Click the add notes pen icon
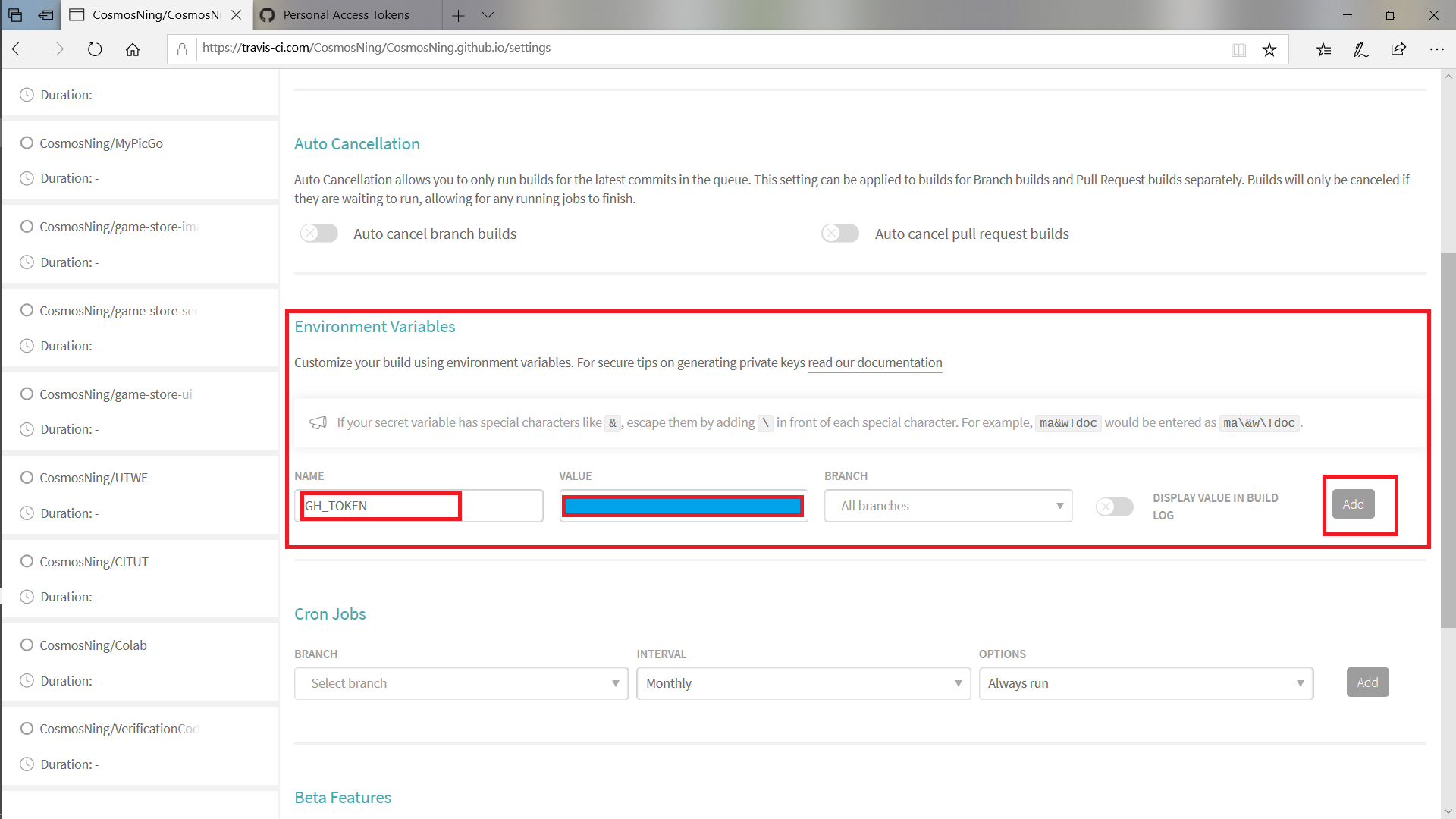 coord(1360,49)
